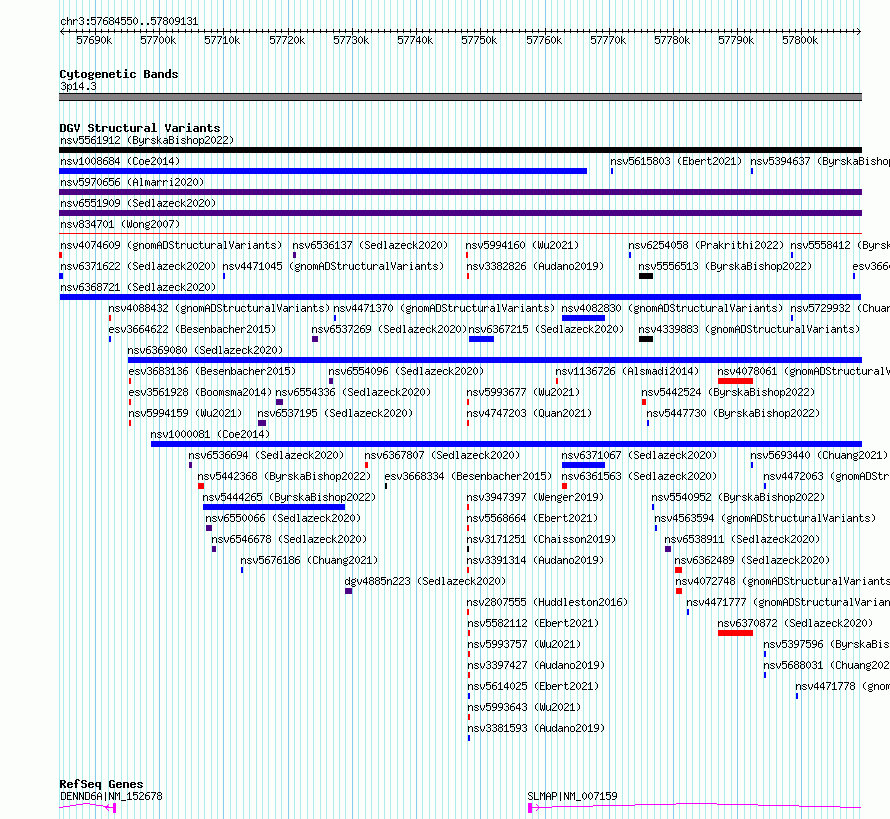Select esv3561928 (Boomsma2014) label

(200, 392)
